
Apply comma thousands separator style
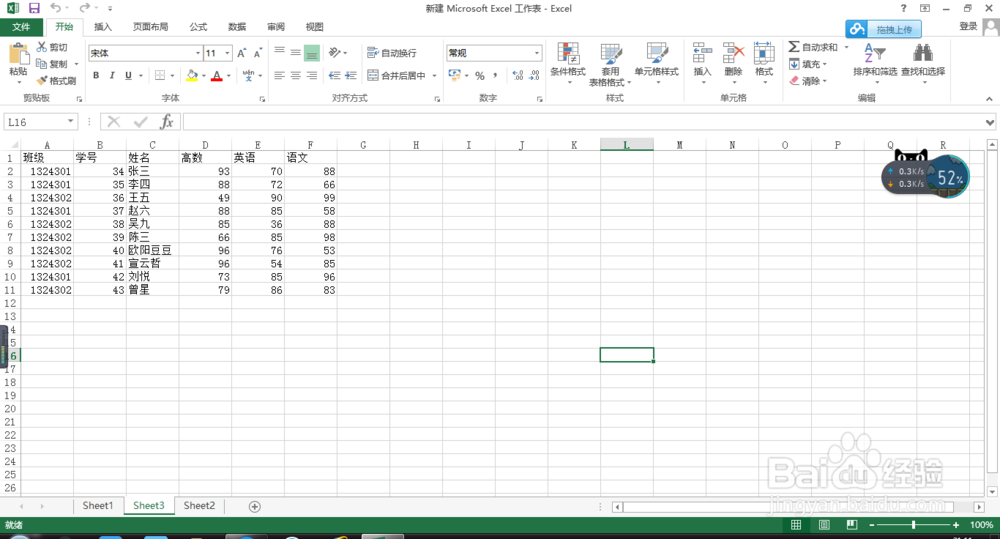point(496,75)
